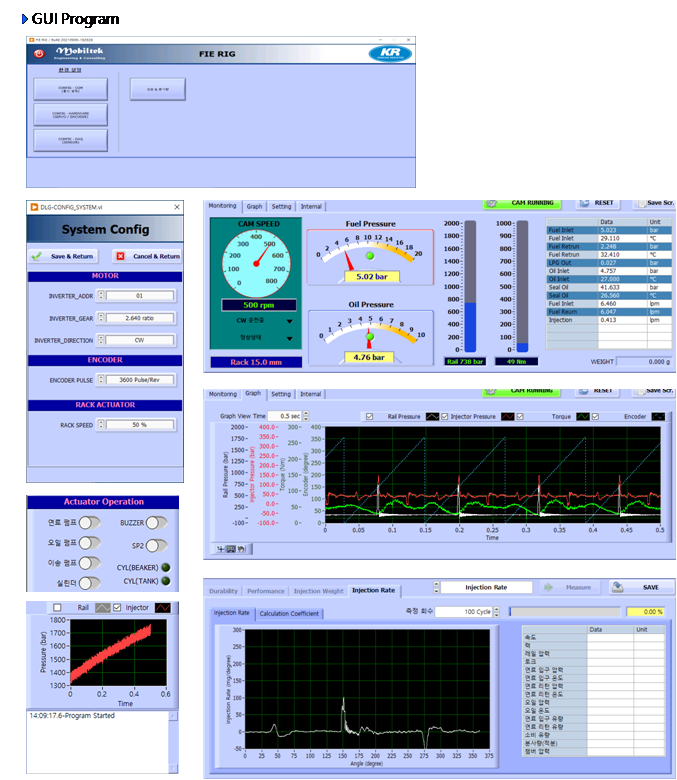This screenshot has width=677, height=780.
Task: Click the WEIGHT 0.000 g field
Action: tap(645, 362)
